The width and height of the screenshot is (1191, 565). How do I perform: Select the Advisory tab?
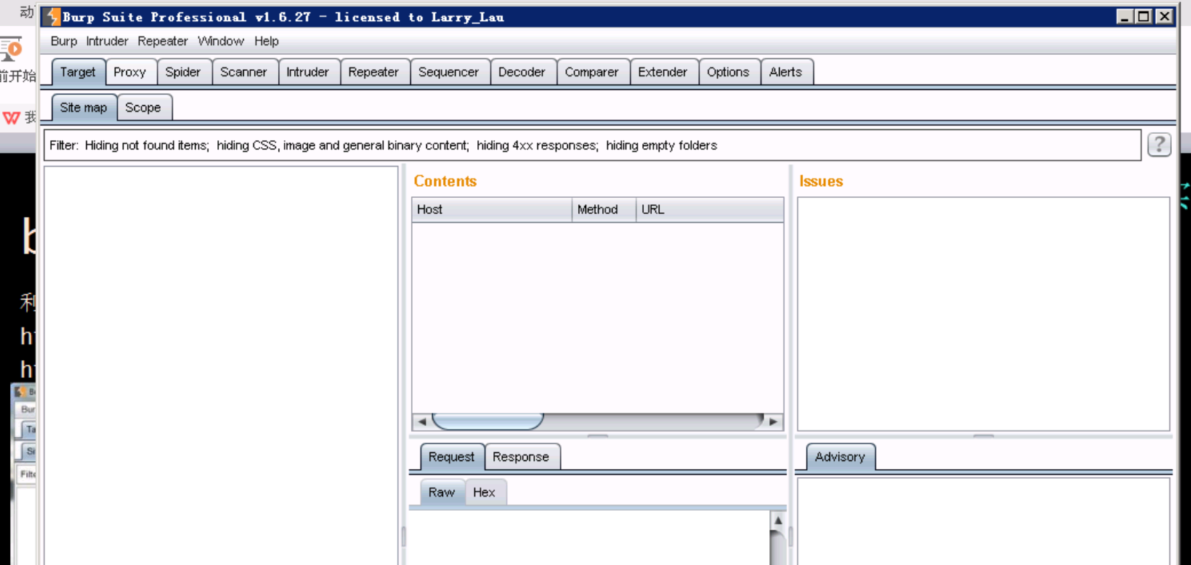pyautogui.click(x=839, y=457)
